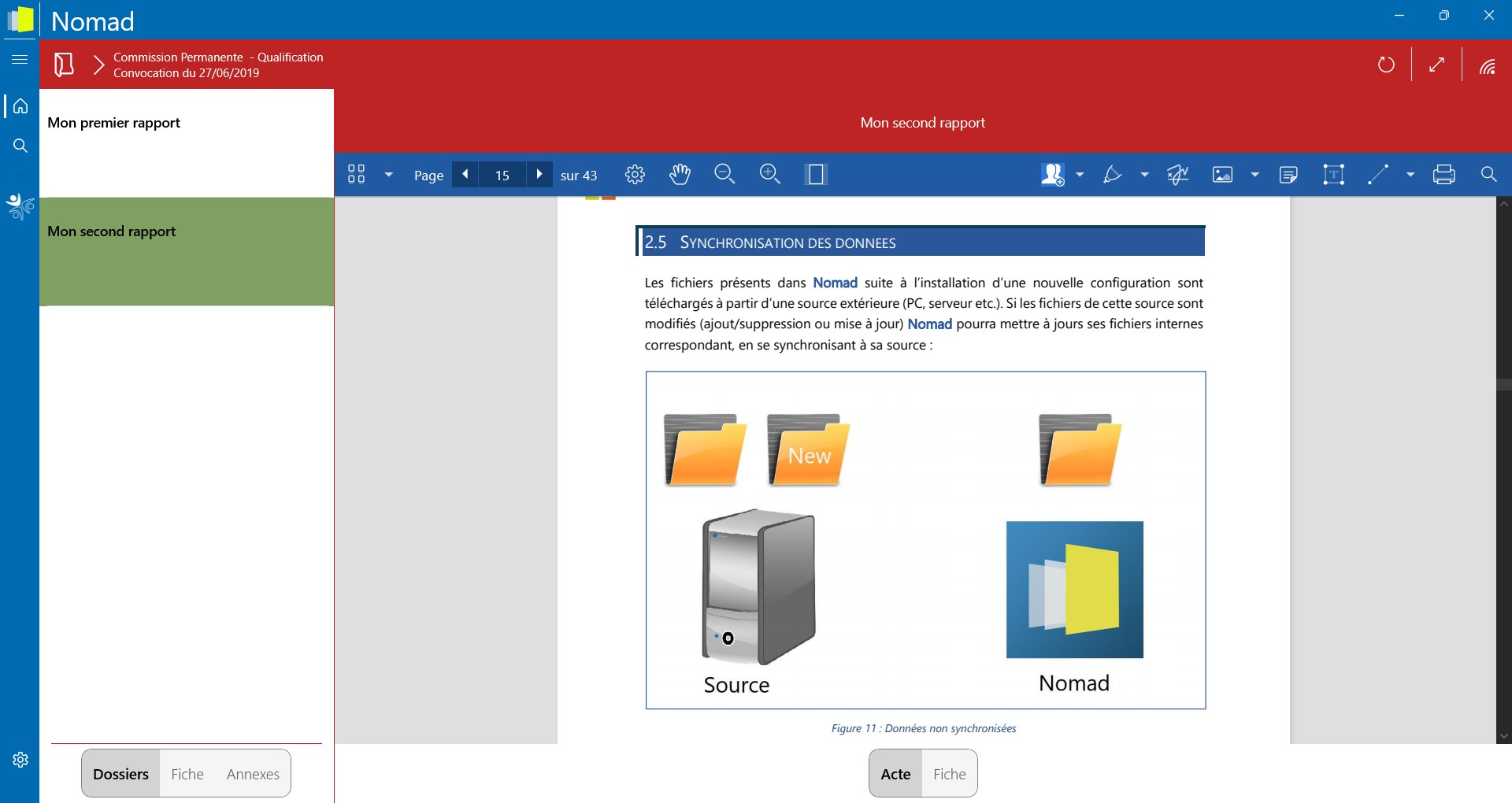Open the thumbnails view dropdown arrow
The width and height of the screenshot is (1512, 803).
pos(388,175)
